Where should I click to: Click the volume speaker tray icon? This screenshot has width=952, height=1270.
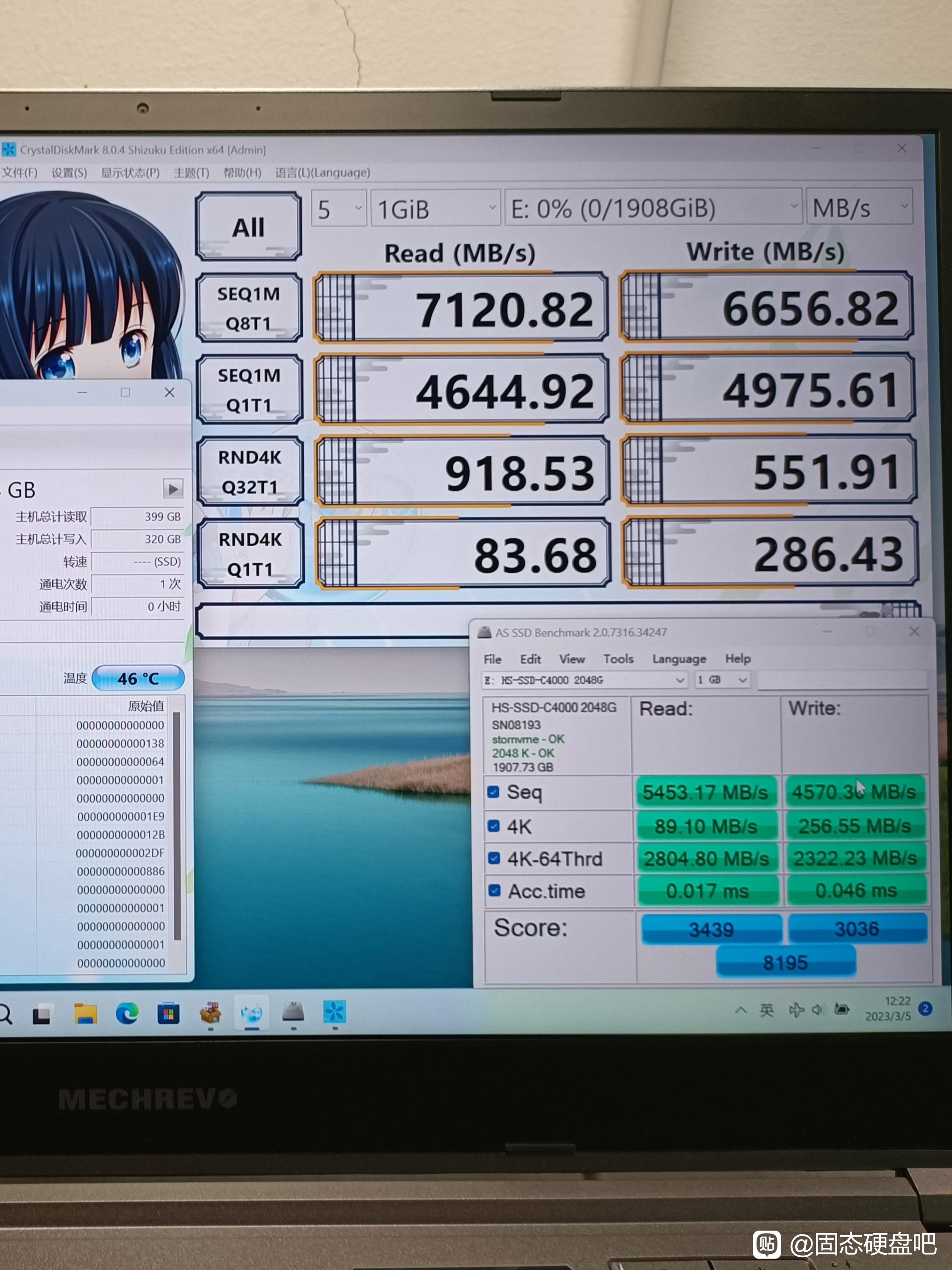point(818,1009)
